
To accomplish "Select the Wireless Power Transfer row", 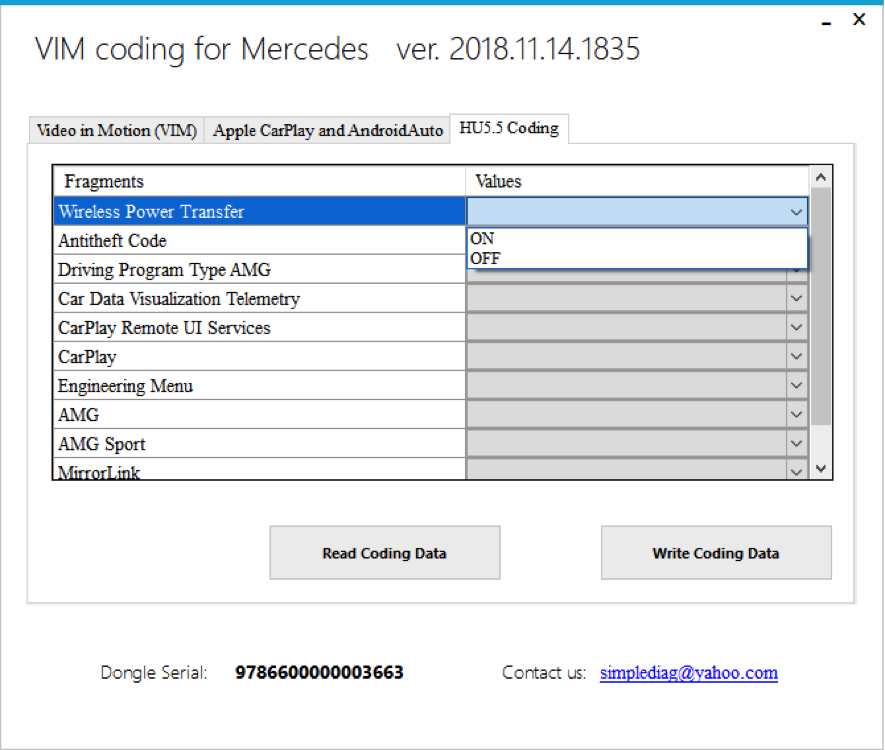I will [x=260, y=212].
